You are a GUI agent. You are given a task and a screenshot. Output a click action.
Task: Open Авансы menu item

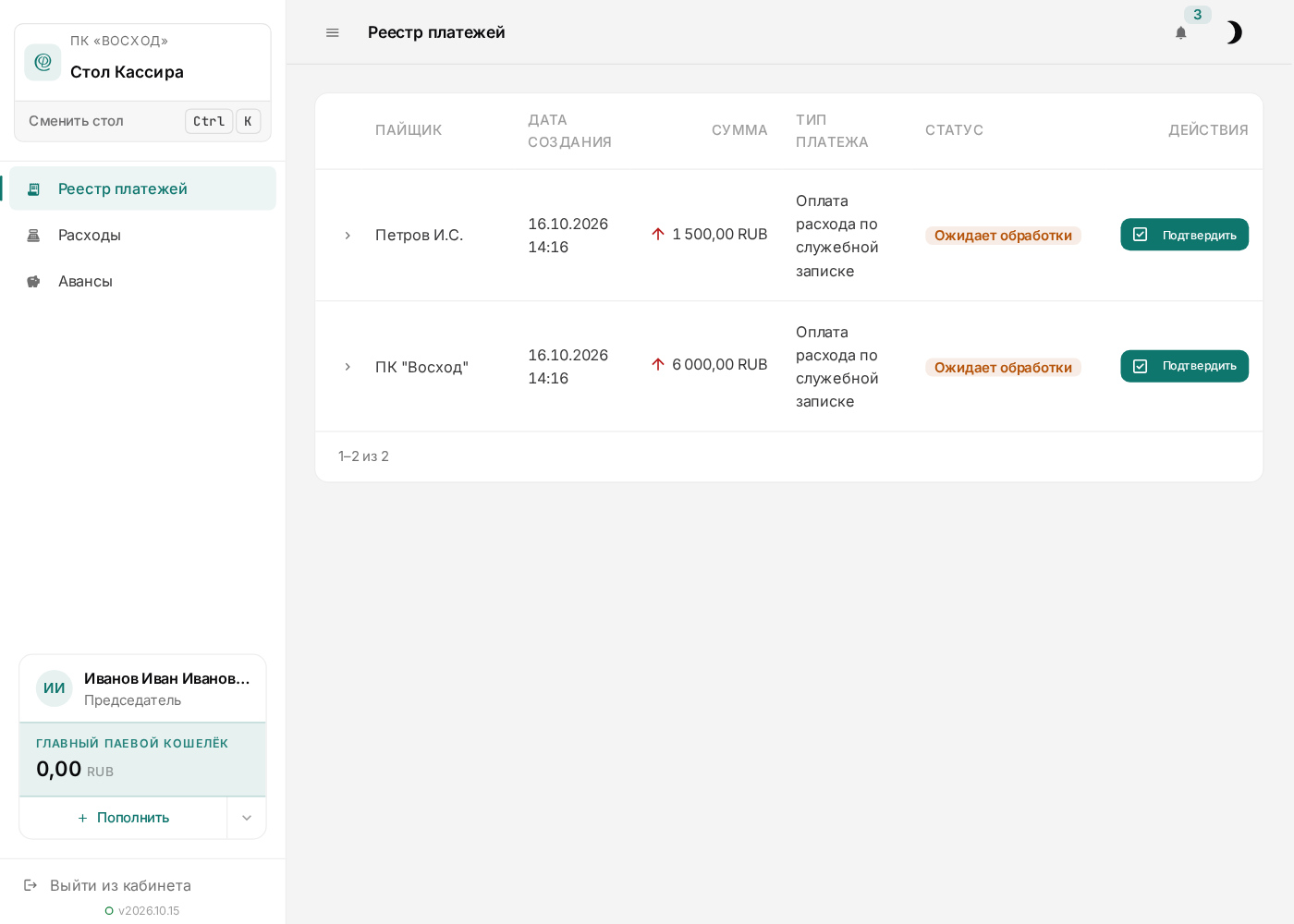pos(142,281)
